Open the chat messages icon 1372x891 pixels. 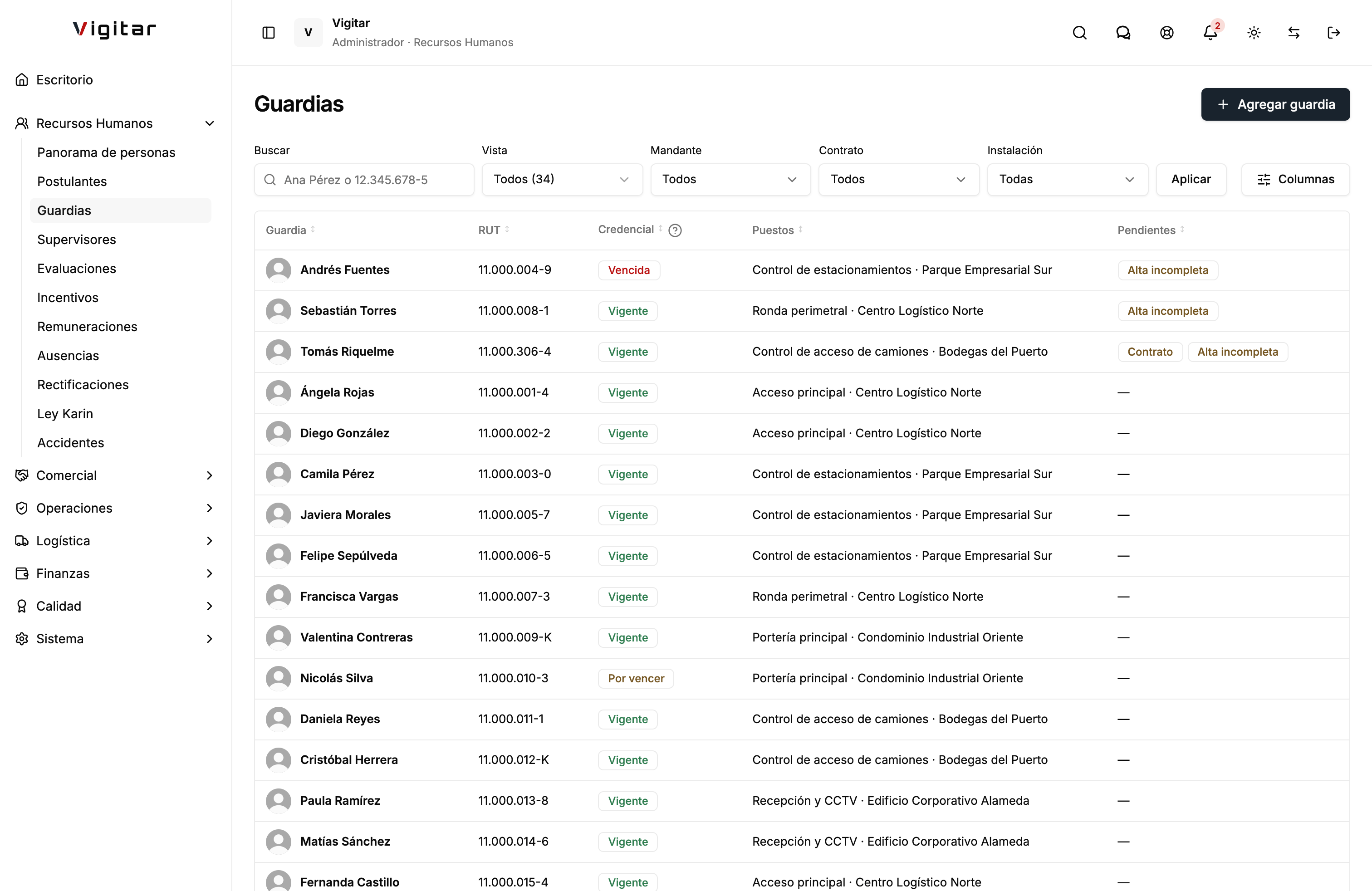1123,33
